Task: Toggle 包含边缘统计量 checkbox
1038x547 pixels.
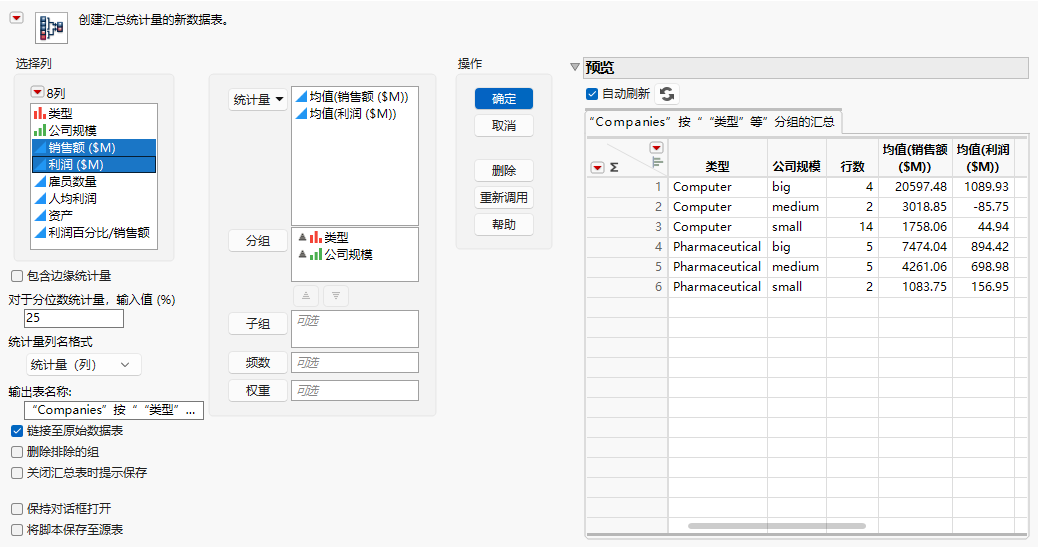Action: (17, 276)
